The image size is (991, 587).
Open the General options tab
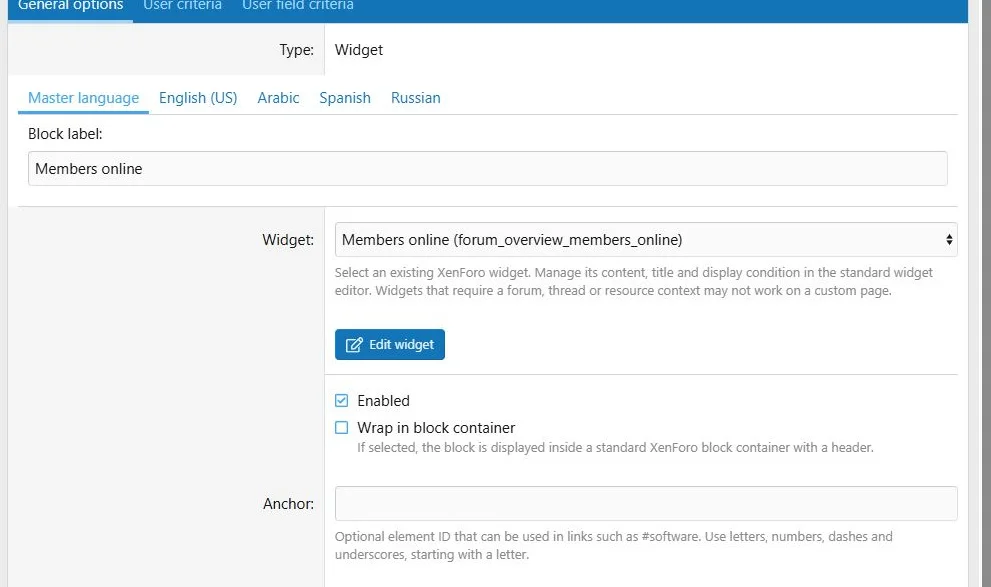tap(70, 7)
